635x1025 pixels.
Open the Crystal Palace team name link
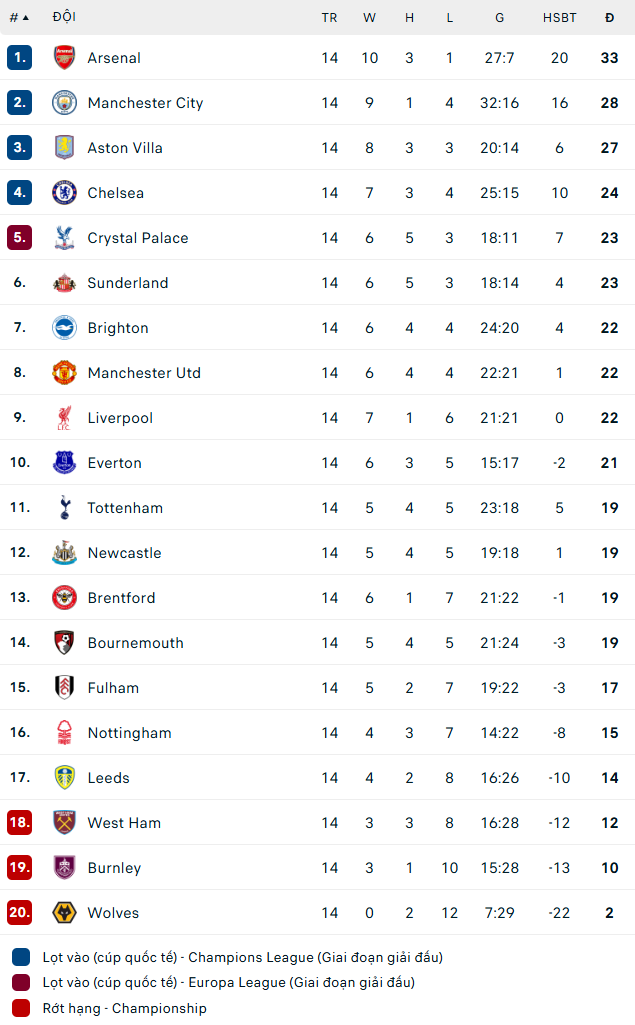[x=137, y=238]
